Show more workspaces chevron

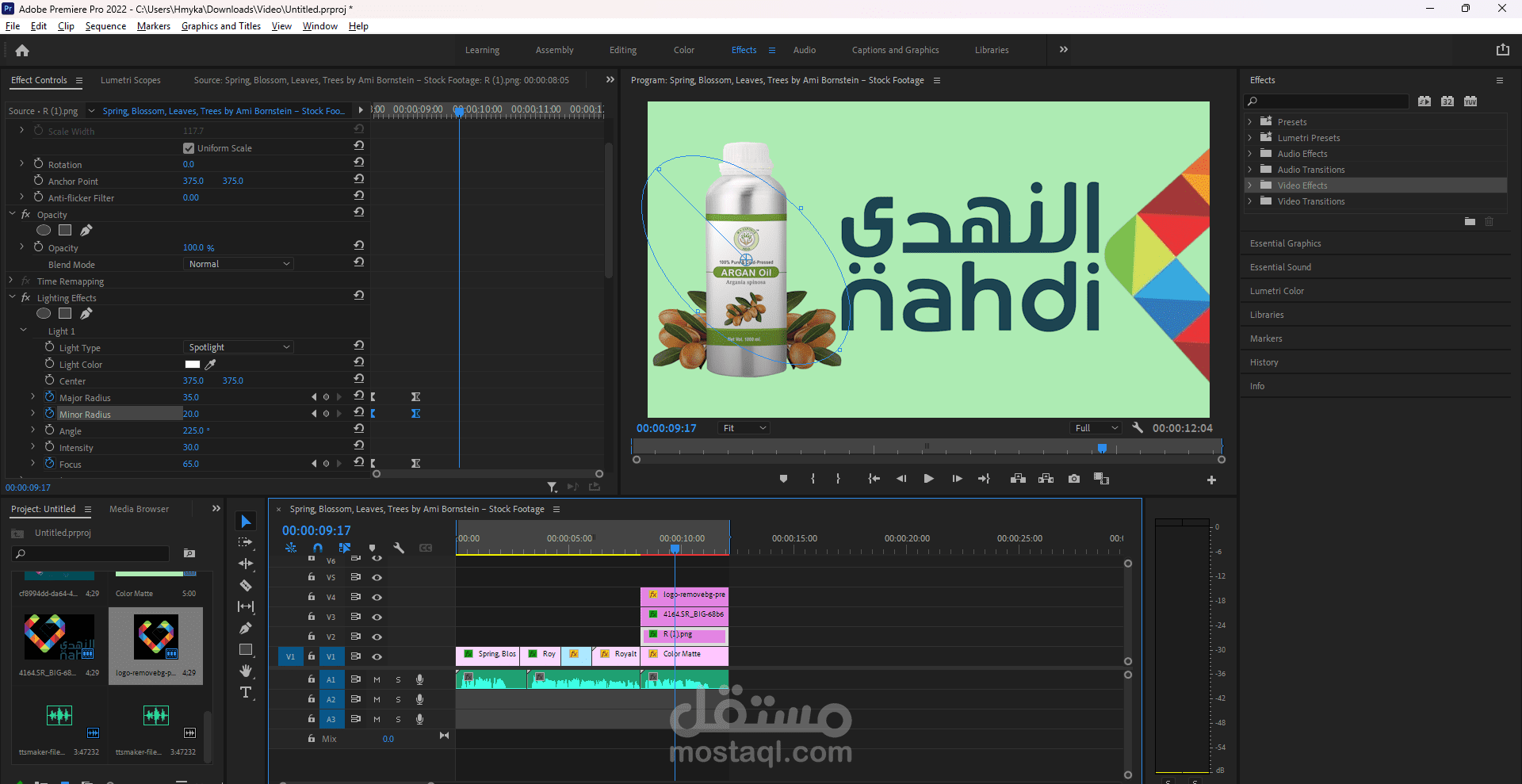click(x=1064, y=49)
